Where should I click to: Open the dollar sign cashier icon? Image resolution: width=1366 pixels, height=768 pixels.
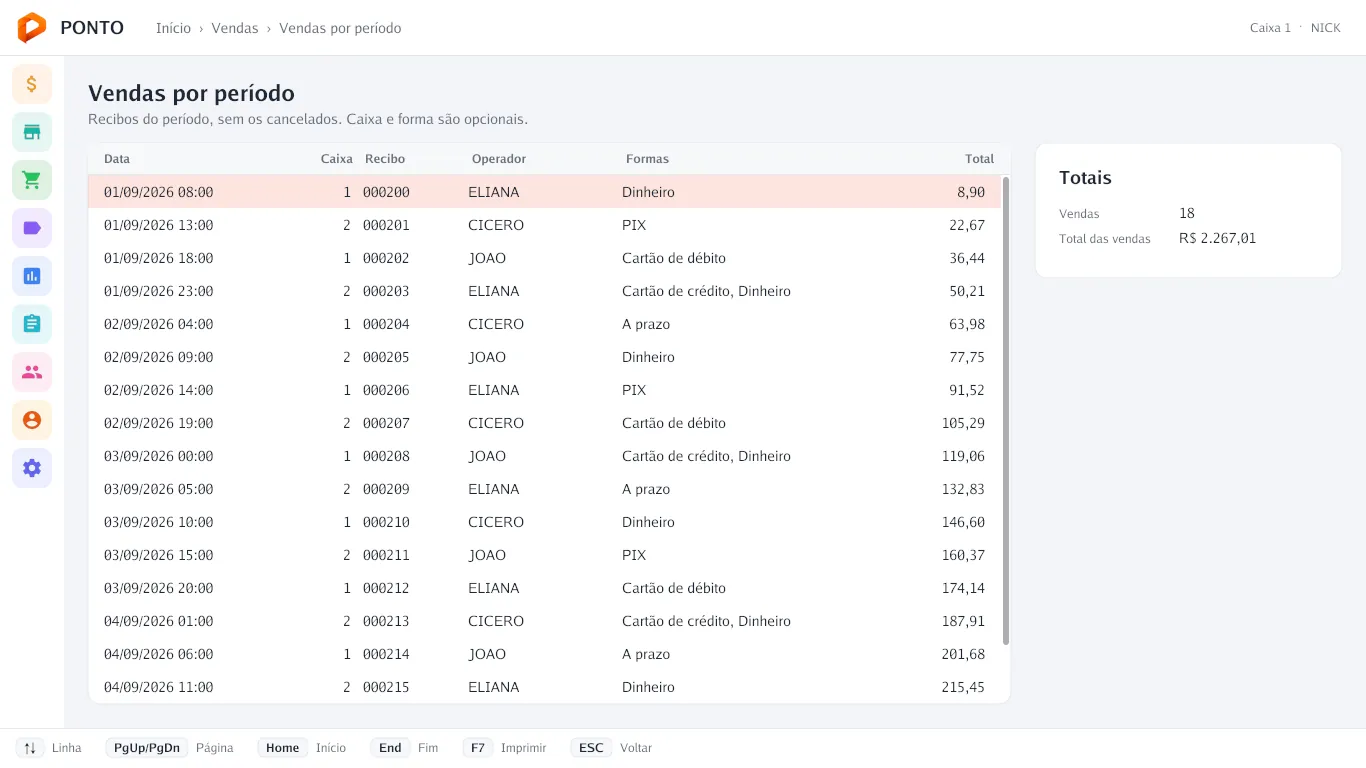click(32, 84)
